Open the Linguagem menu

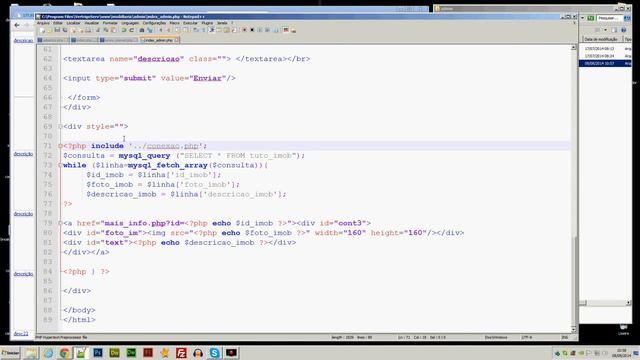tap(130, 23)
